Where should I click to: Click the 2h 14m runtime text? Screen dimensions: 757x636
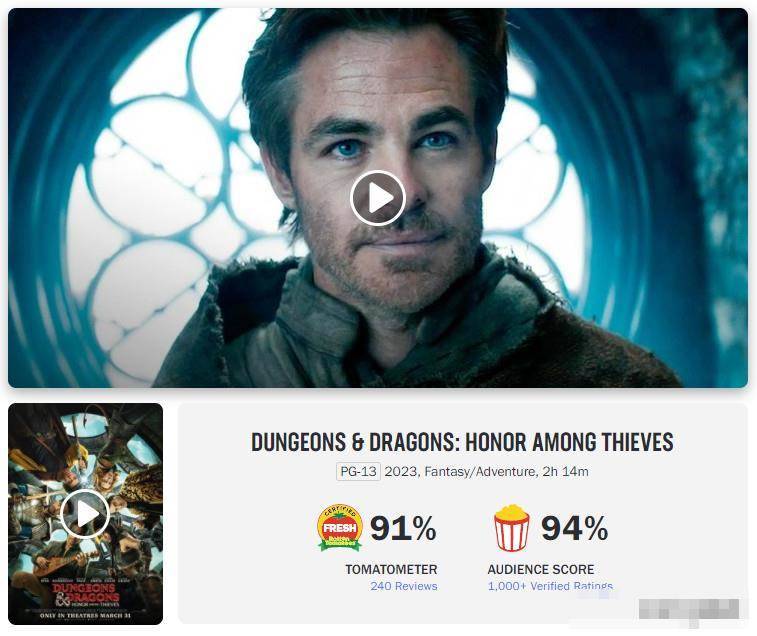pyautogui.click(x=565, y=471)
